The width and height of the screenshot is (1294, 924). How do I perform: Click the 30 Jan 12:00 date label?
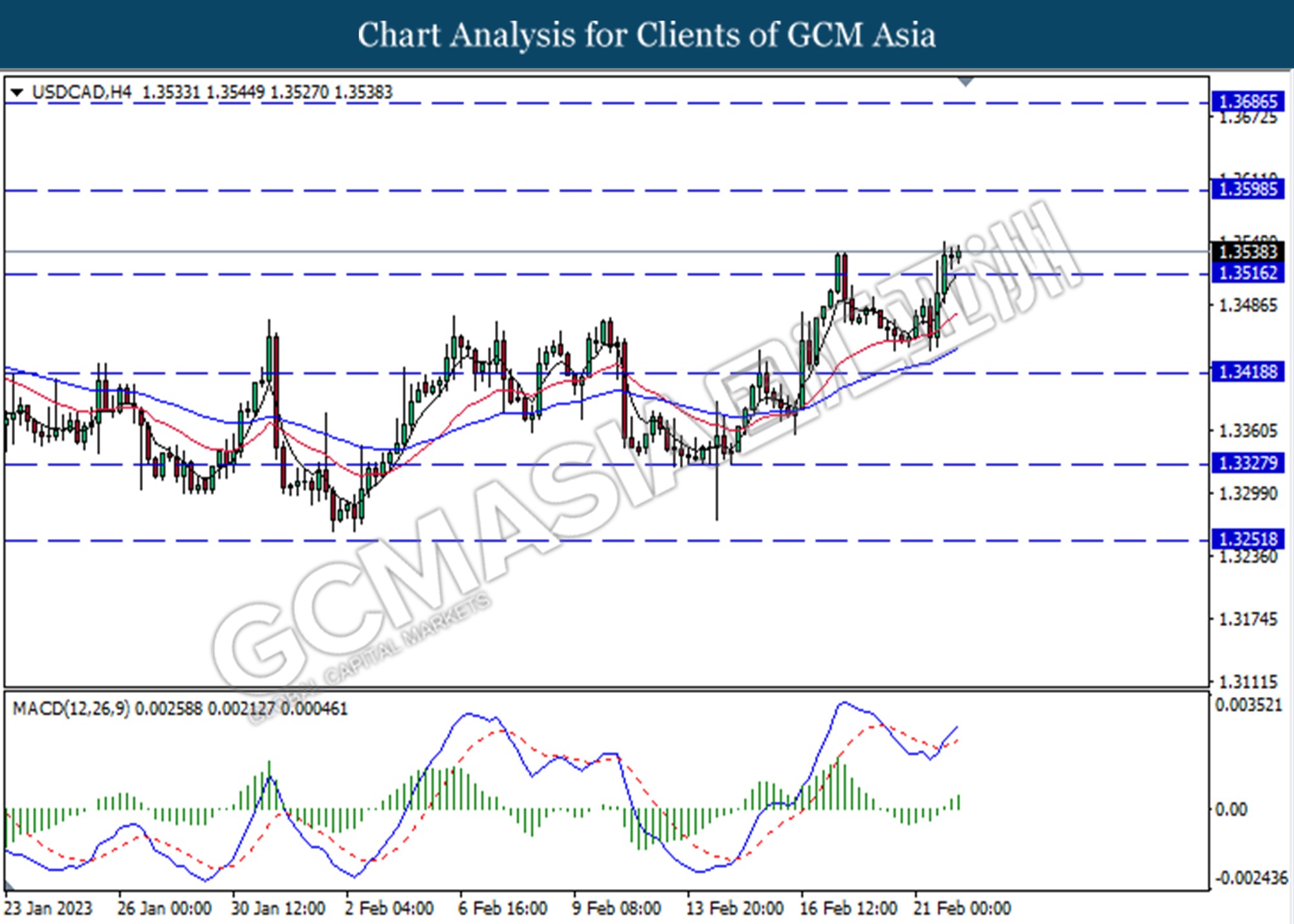(x=278, y=908)
